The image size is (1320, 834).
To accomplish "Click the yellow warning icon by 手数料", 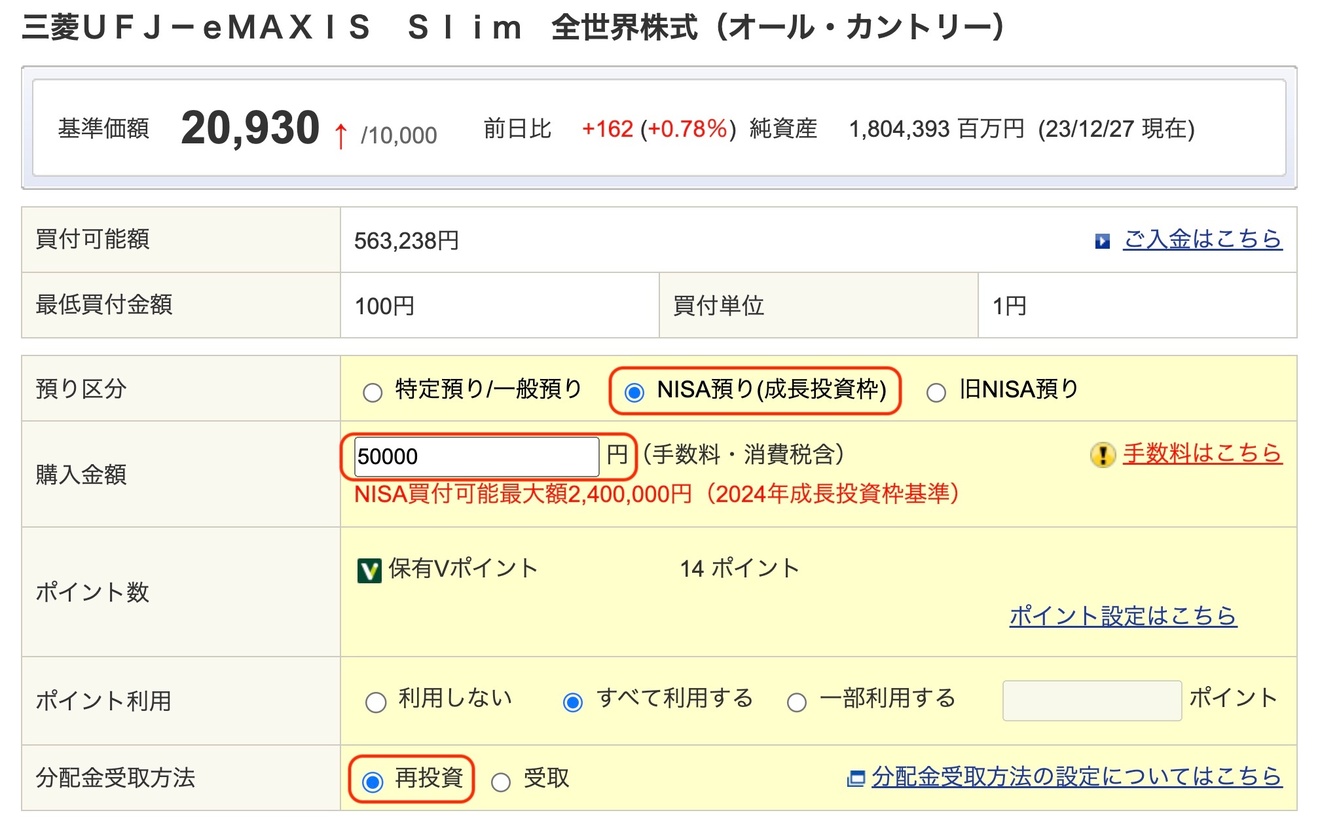I will tap(1103, 456).
